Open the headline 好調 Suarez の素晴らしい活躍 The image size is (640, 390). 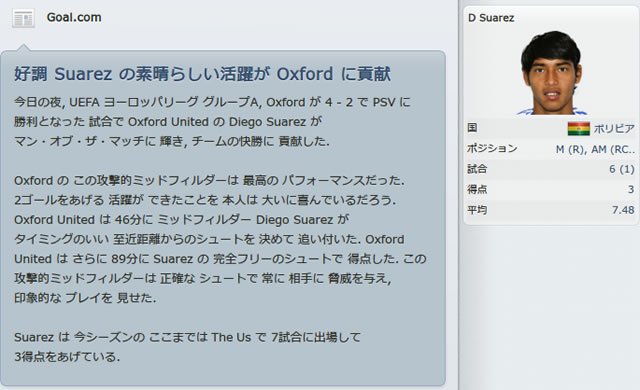(202, 74)
